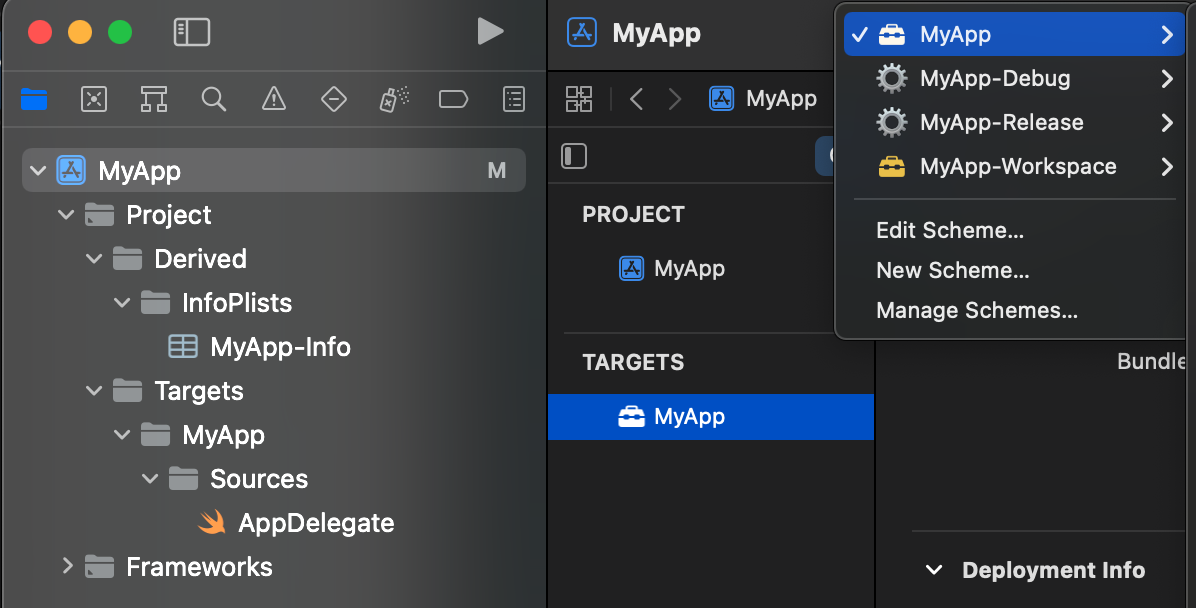Open the Source Control navigator tab
This screenshot has height=608, width=1196.
click(94, 99)
